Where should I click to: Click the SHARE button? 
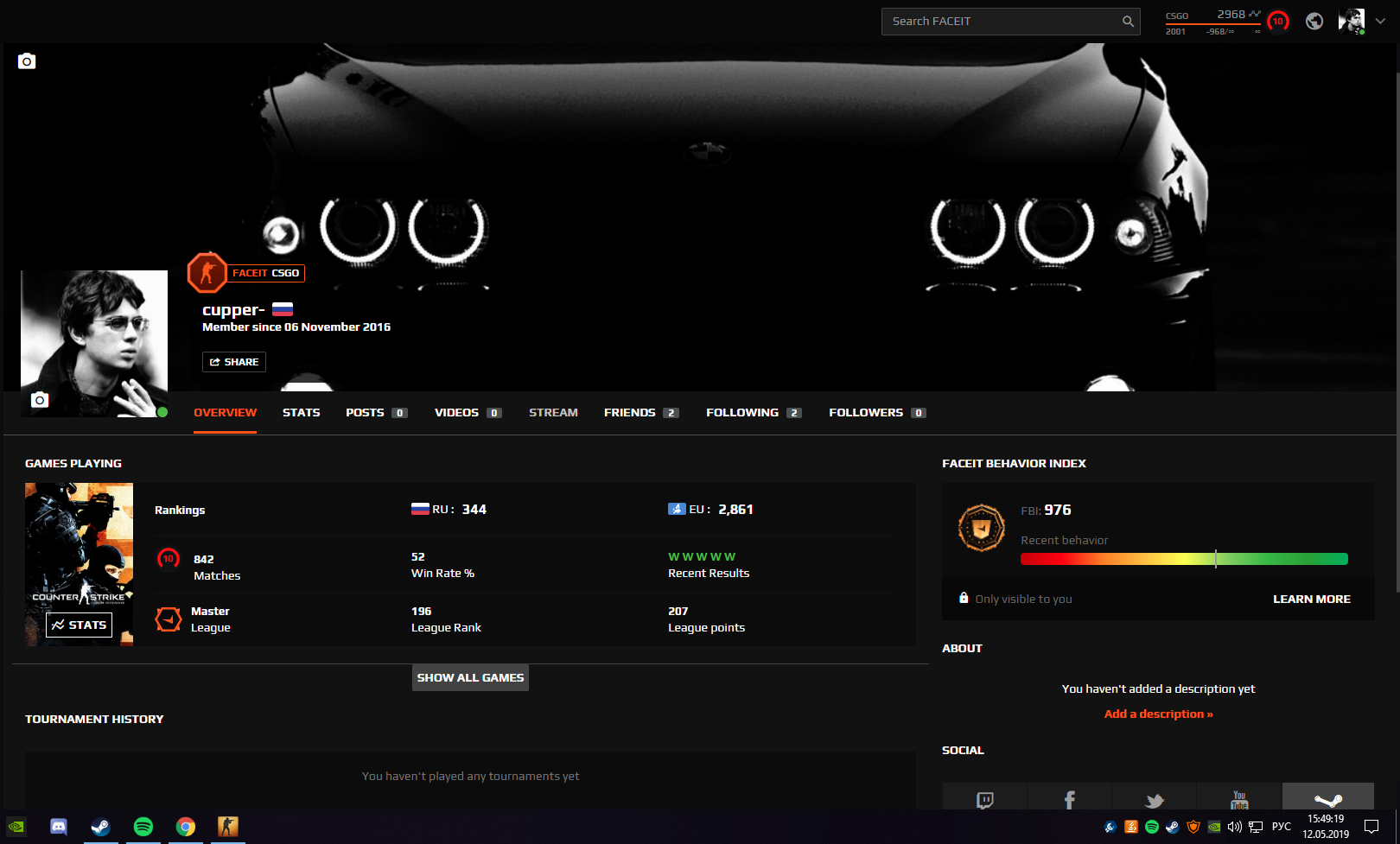click(234, 362)
